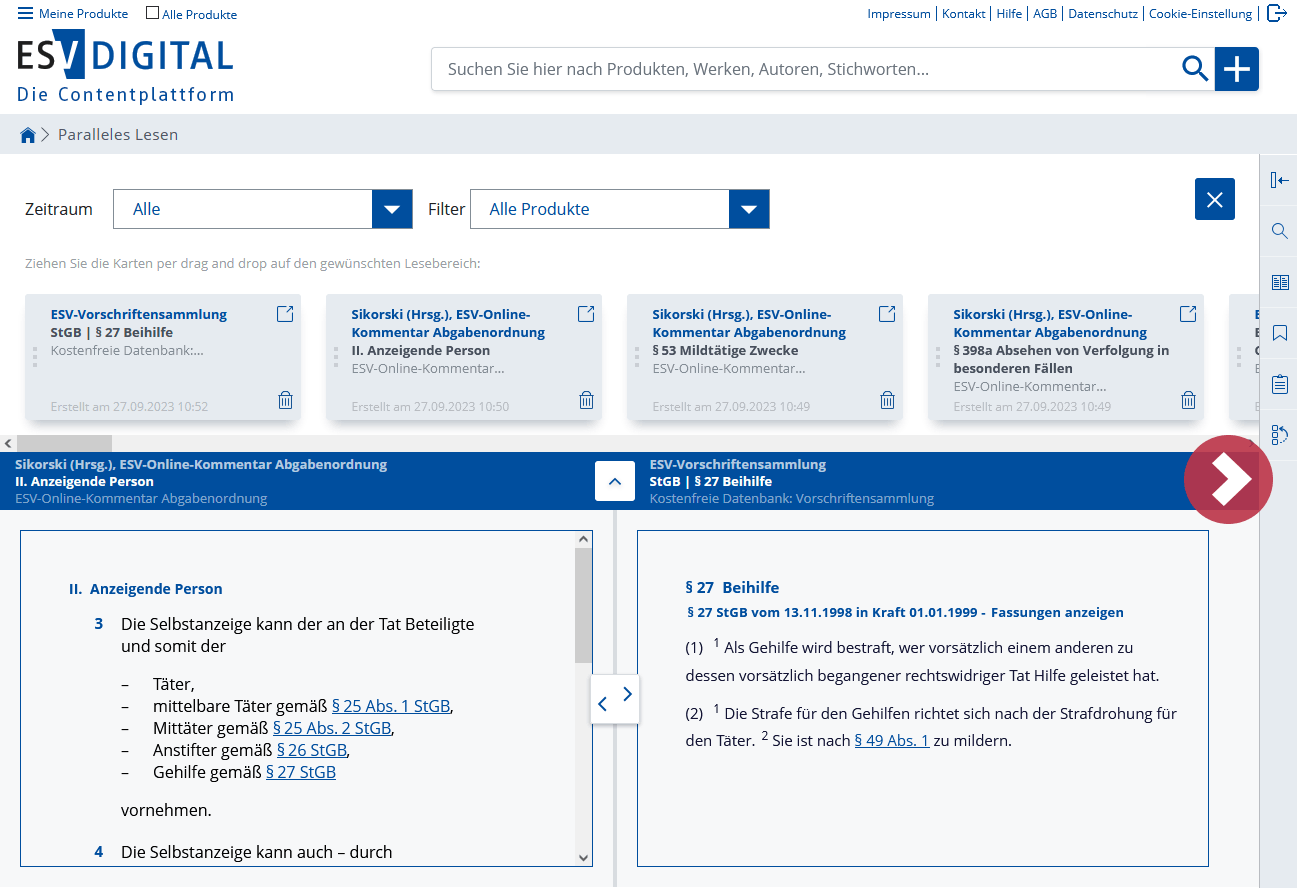
Task: Collapse sidebar with top right-panel icon
Action: coord(1279,180)
